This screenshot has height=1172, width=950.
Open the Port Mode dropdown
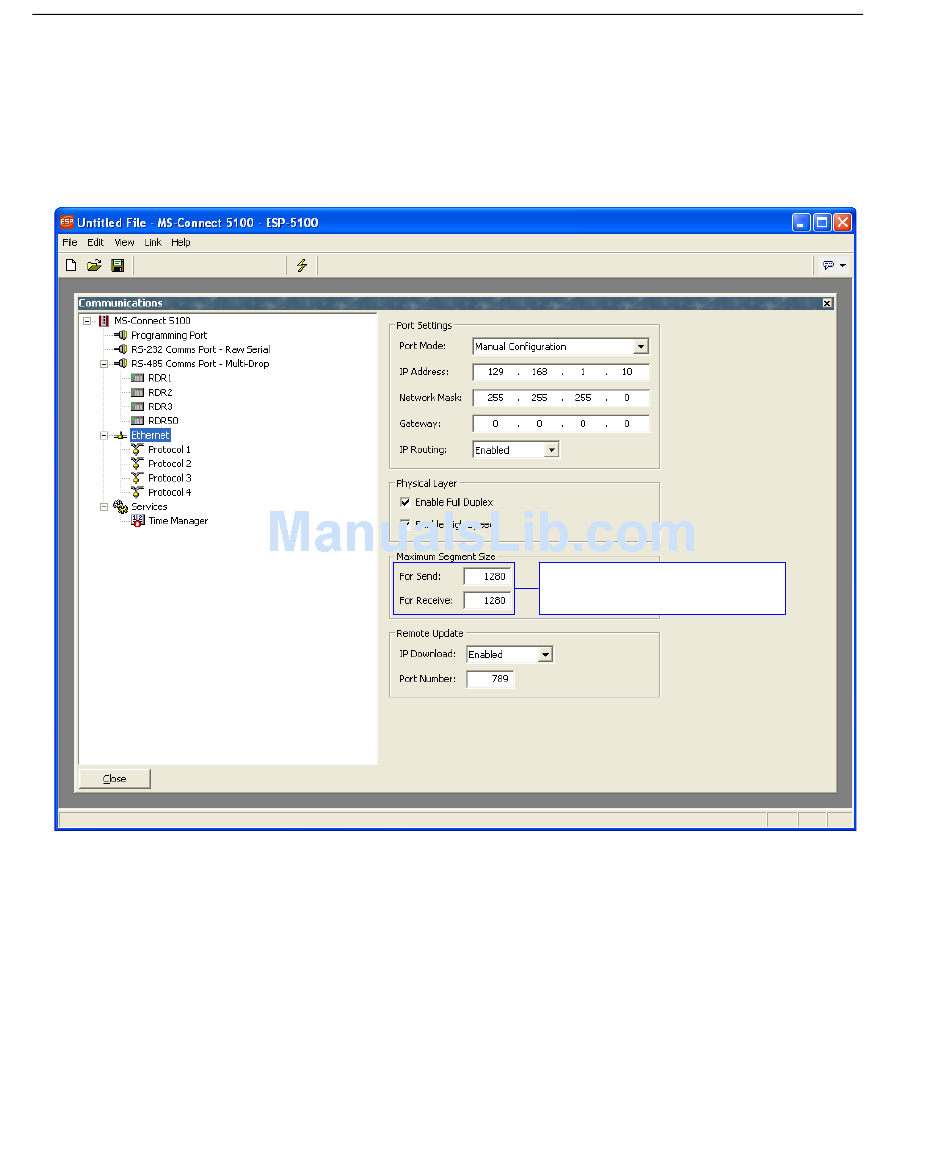point(641,346)
